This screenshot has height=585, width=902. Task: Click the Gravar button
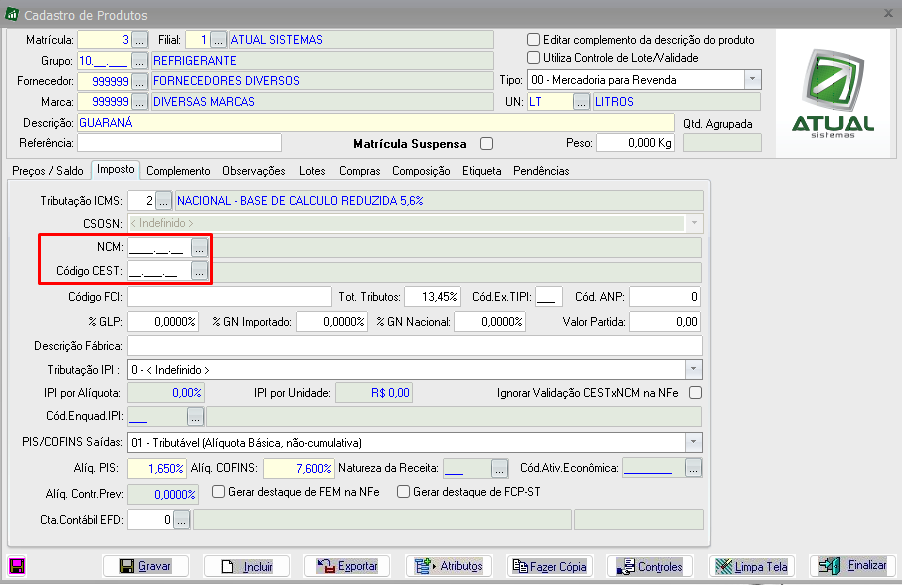(146, 566)
